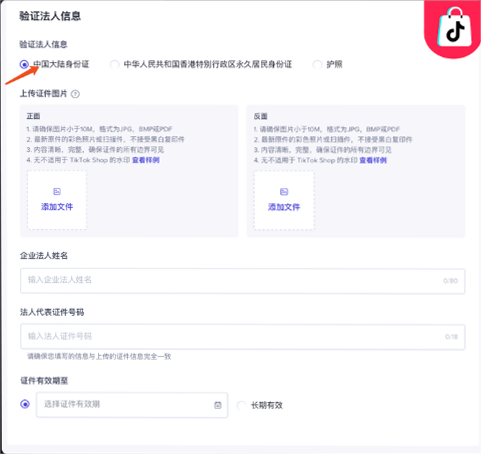
Task: Open 查看样例 link in 反面 section
Action: point(373,160)
